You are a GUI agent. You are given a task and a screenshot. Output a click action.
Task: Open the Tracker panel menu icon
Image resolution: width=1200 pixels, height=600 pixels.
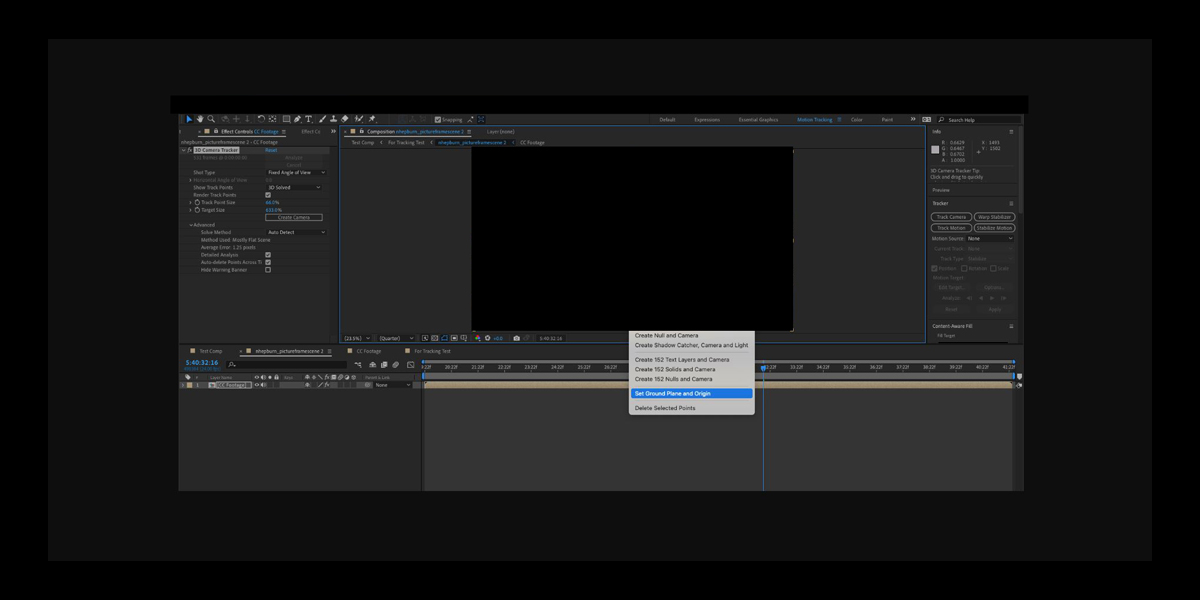pyautogui.click(x=1011, y=204)
